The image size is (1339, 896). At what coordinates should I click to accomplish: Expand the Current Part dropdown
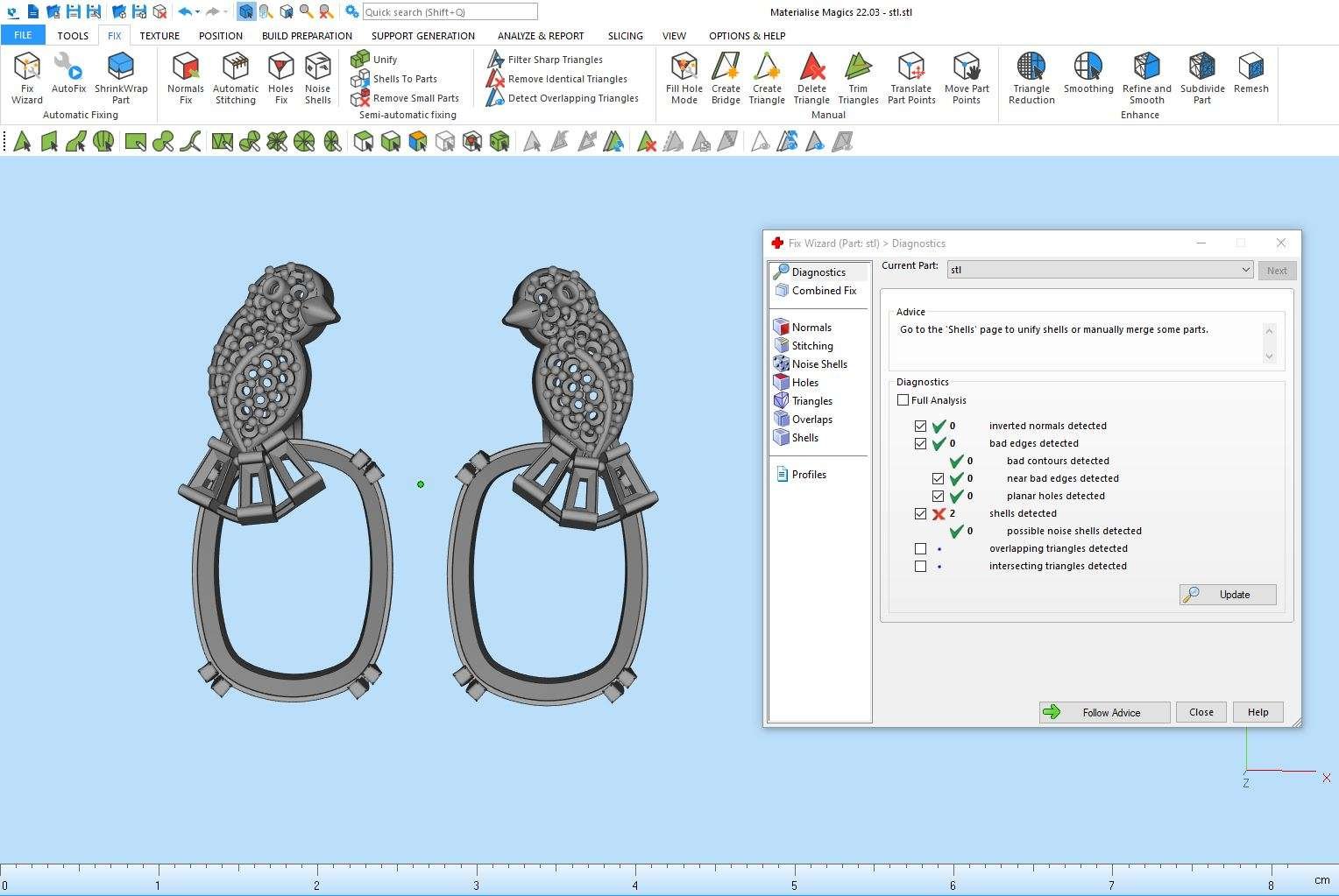click(x=1245, y=270)
